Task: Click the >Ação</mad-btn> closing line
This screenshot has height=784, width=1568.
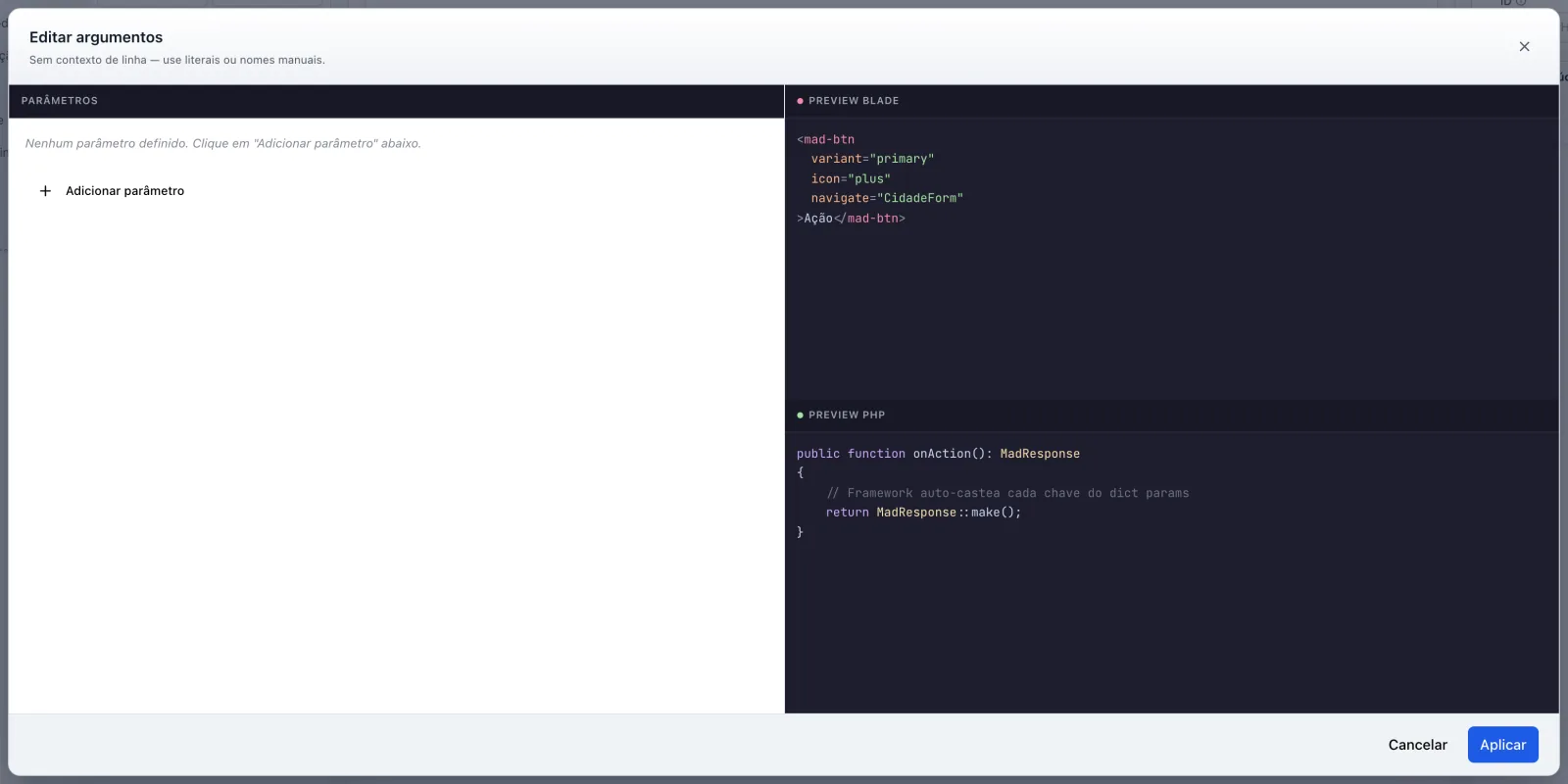Action: (851, 218)
